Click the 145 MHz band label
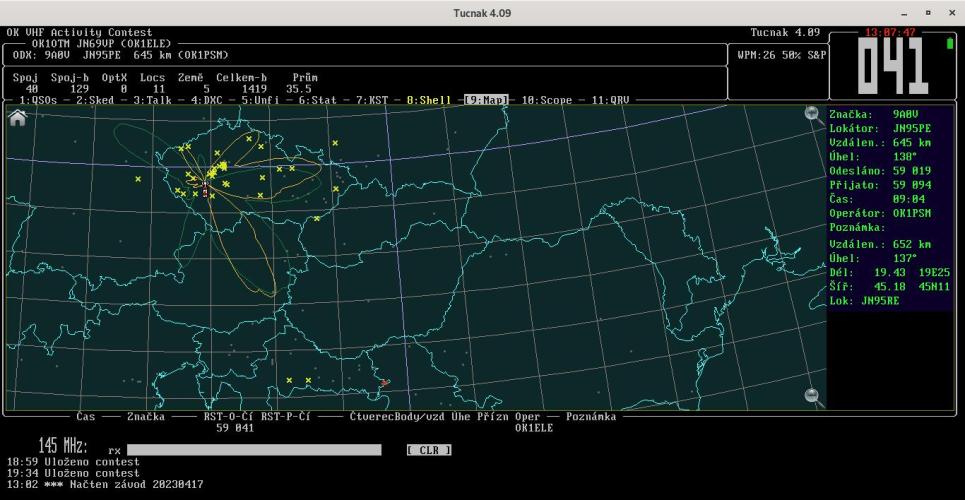This screenshot has width=965, height=500. [62, 446]
